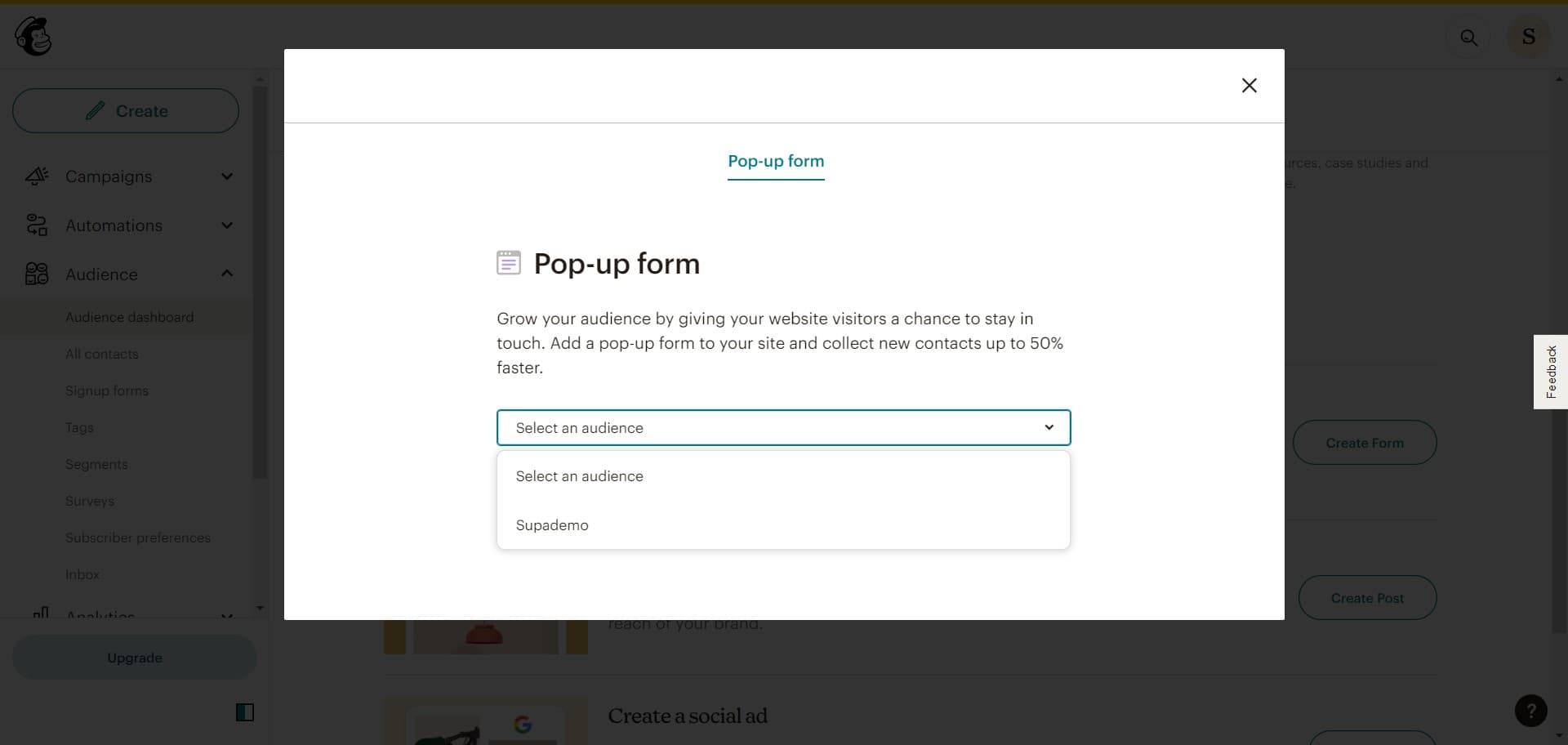Image resolution: width=1568 pixels, height=745 pixels.
Task: Collapse the Audience menu chevron
Action: [x=227, y=274]
